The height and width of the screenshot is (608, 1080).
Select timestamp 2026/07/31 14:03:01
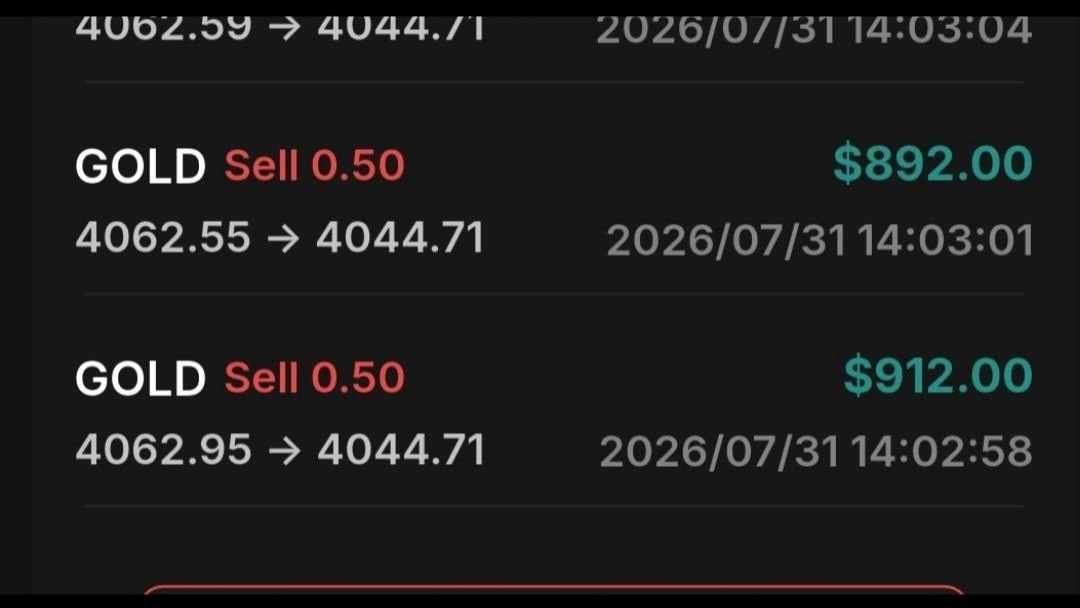point(820,241)
